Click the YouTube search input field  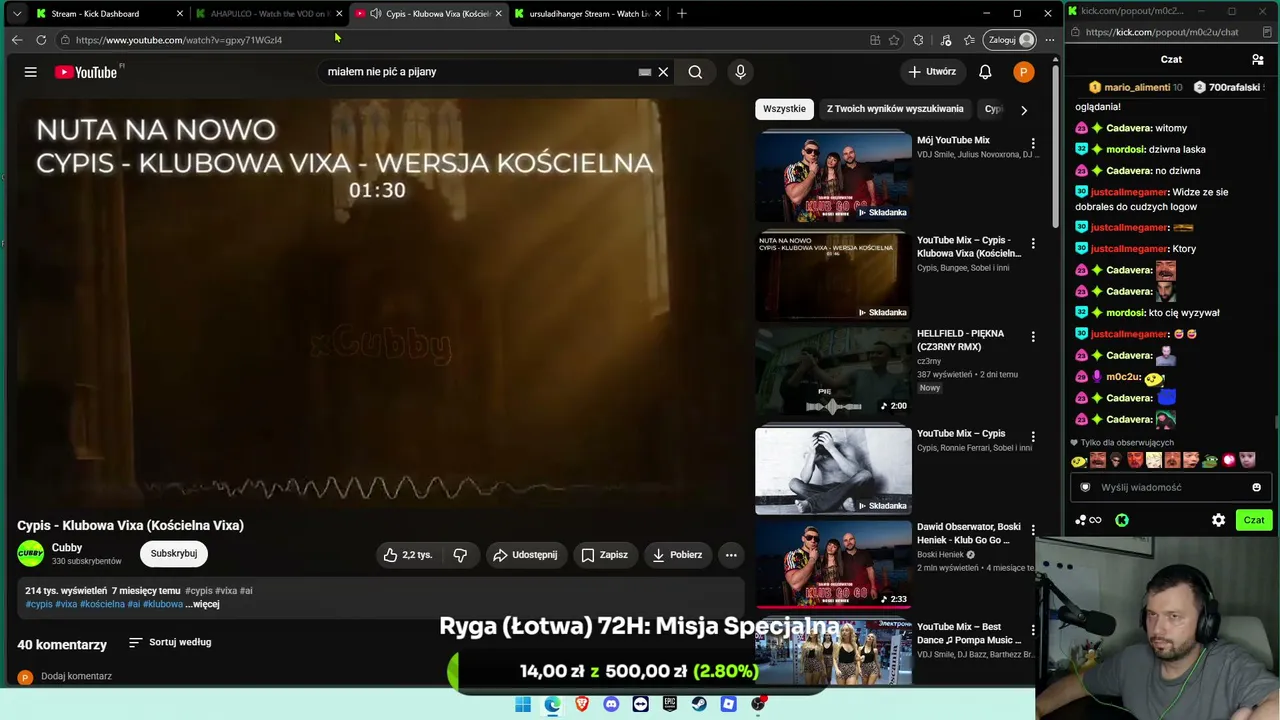pos(480,72)
